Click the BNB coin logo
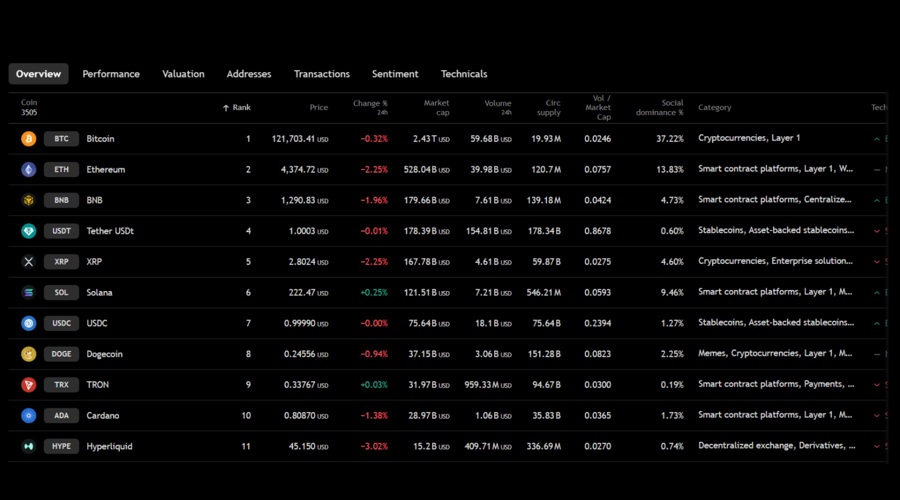 pos(29,200)
